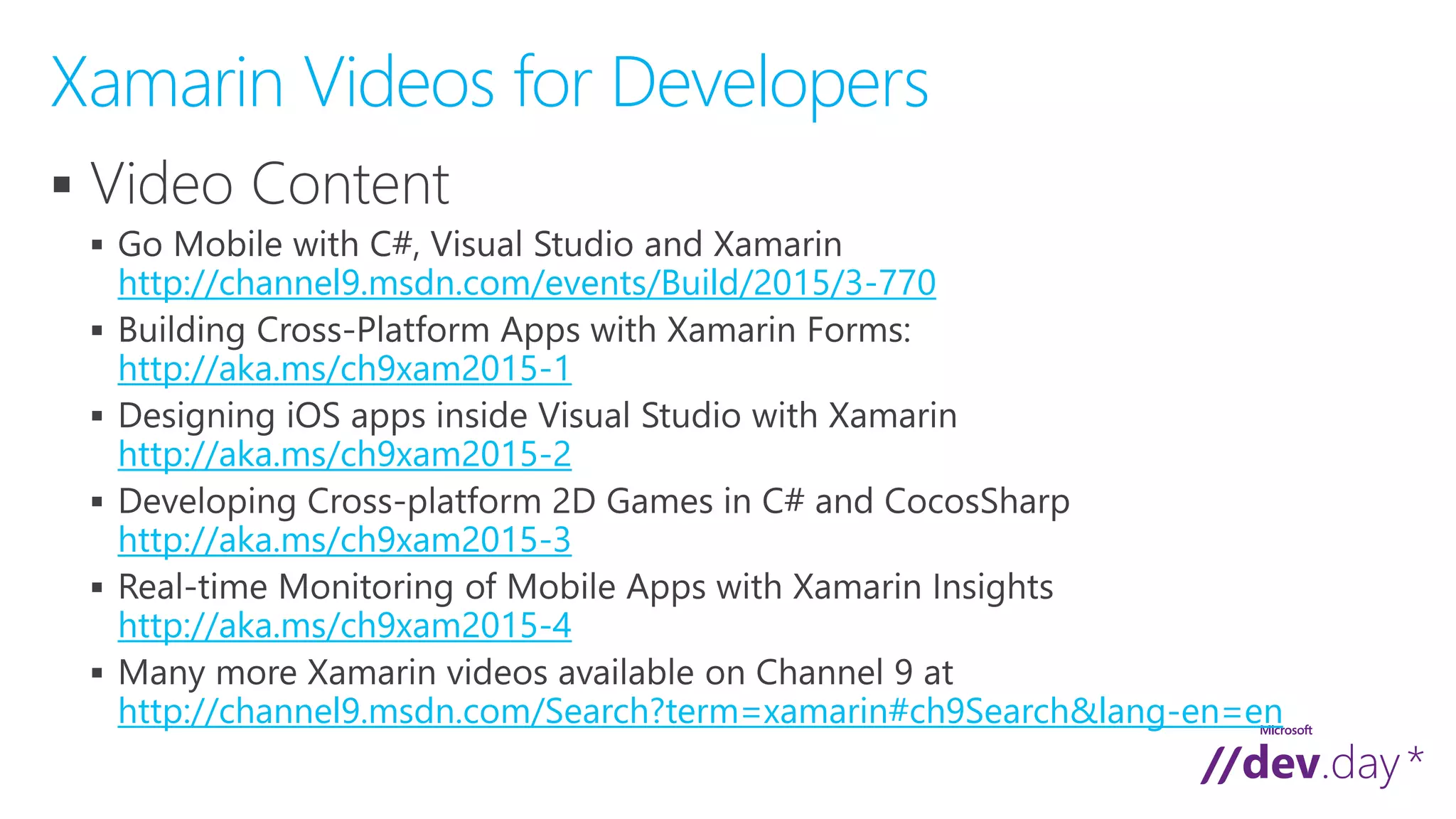Click the Microsoft //dev.day logo
Screen dimensions: 1456x819
(1312, 758)
